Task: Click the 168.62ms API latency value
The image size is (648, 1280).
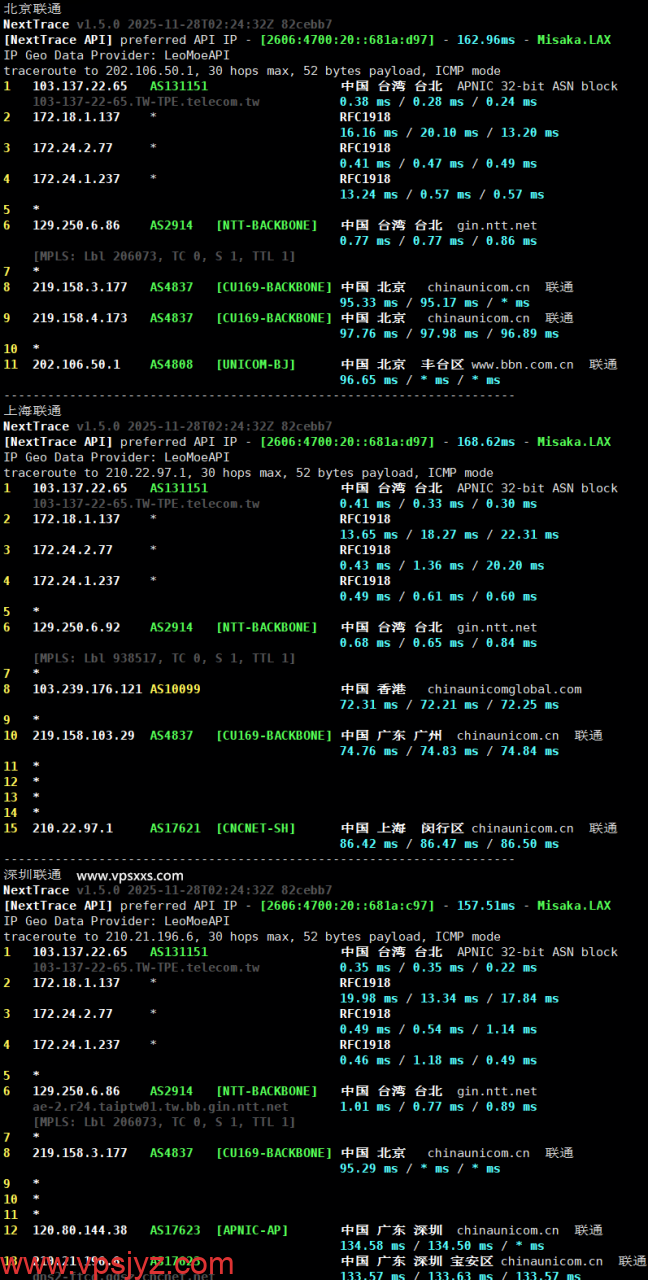Action: [485, 441]
